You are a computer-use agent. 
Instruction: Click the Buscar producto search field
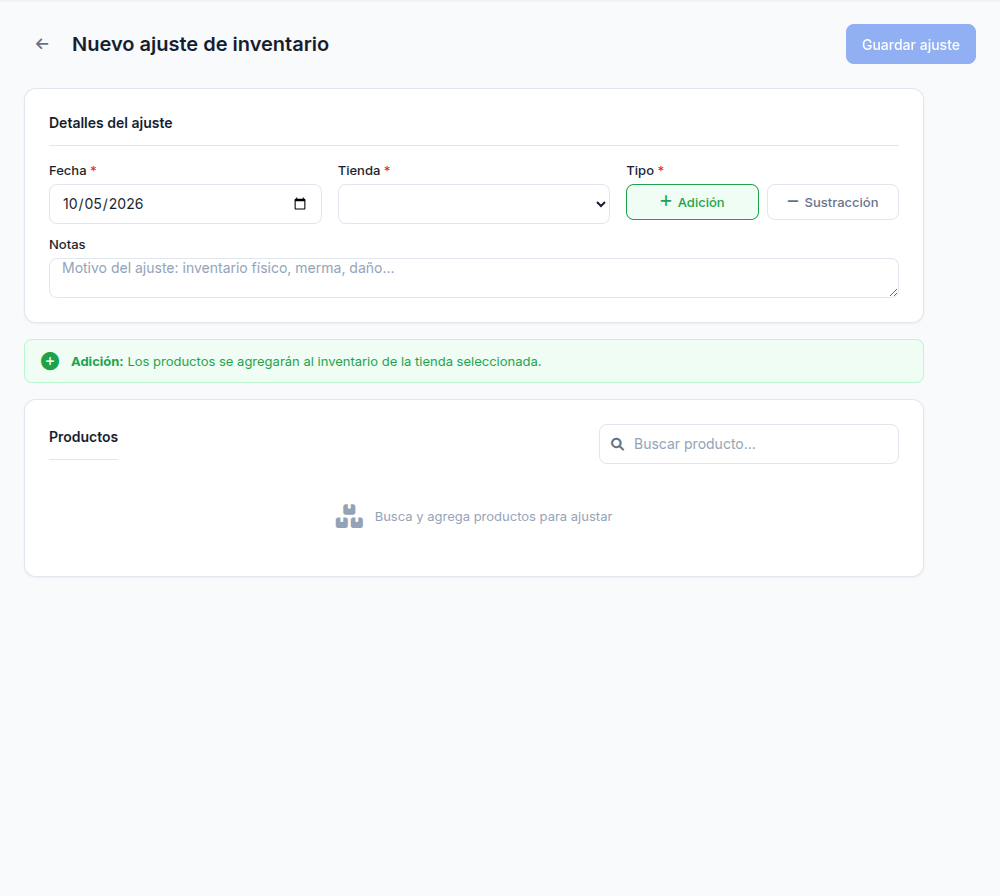[x=749, y=444]
